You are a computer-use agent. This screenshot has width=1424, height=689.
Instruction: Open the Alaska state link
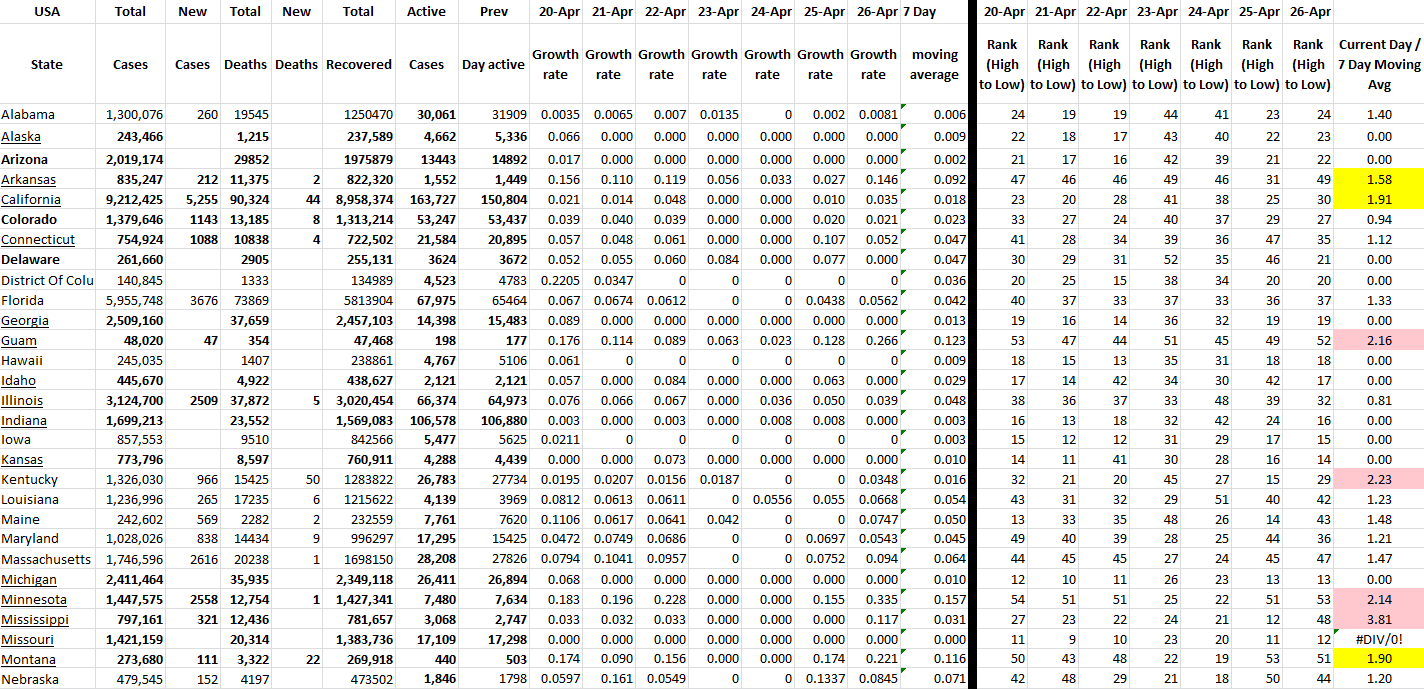(x=21, y=137)
